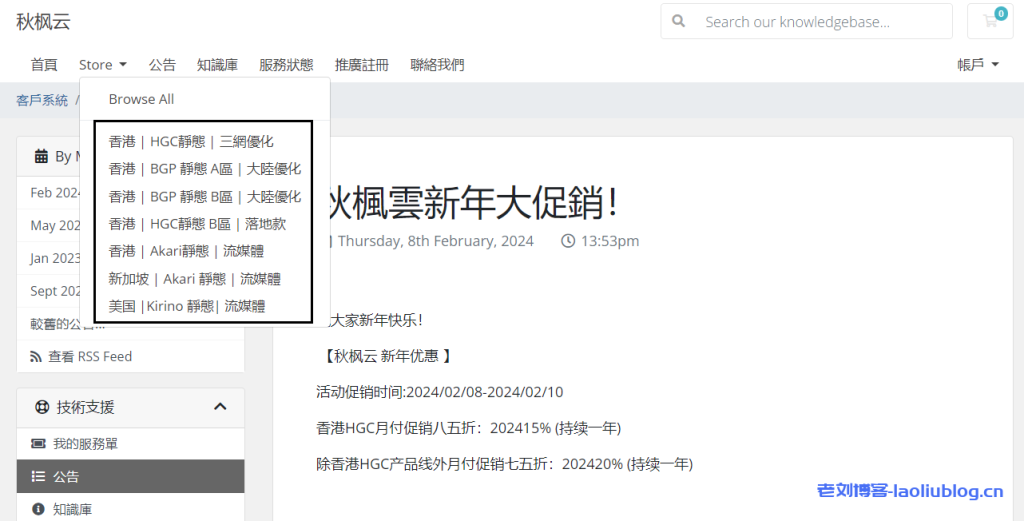
Task: Click the life ring support icon
Action: (42, 407)
